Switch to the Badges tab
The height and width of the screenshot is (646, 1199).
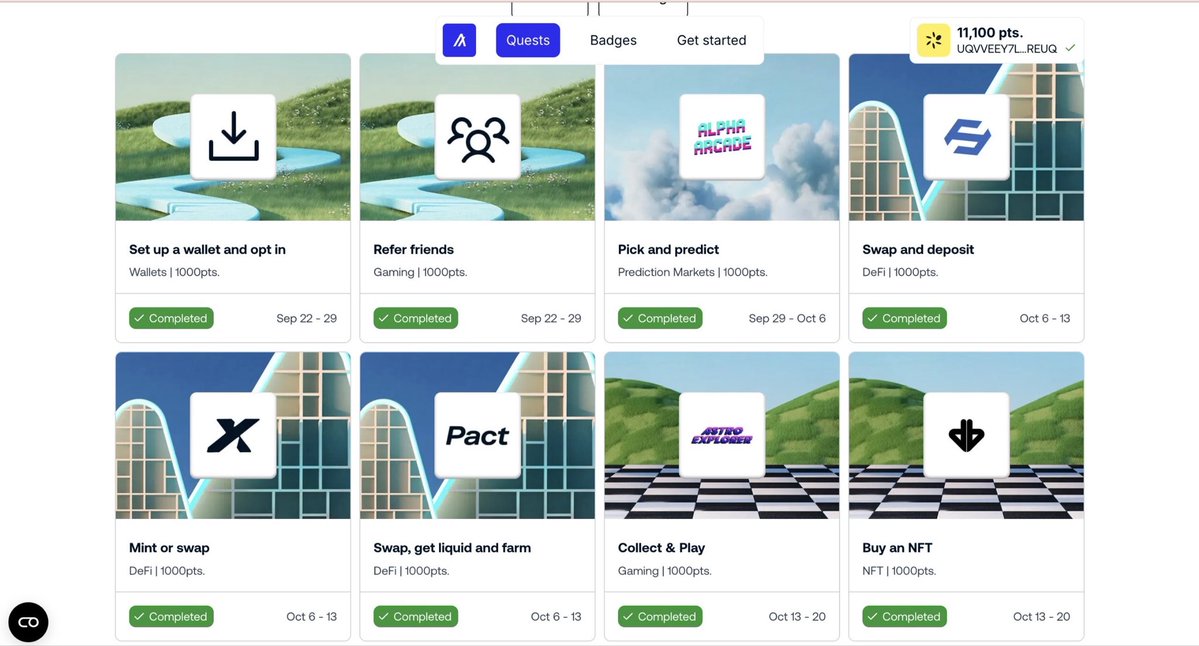[613, 41]
